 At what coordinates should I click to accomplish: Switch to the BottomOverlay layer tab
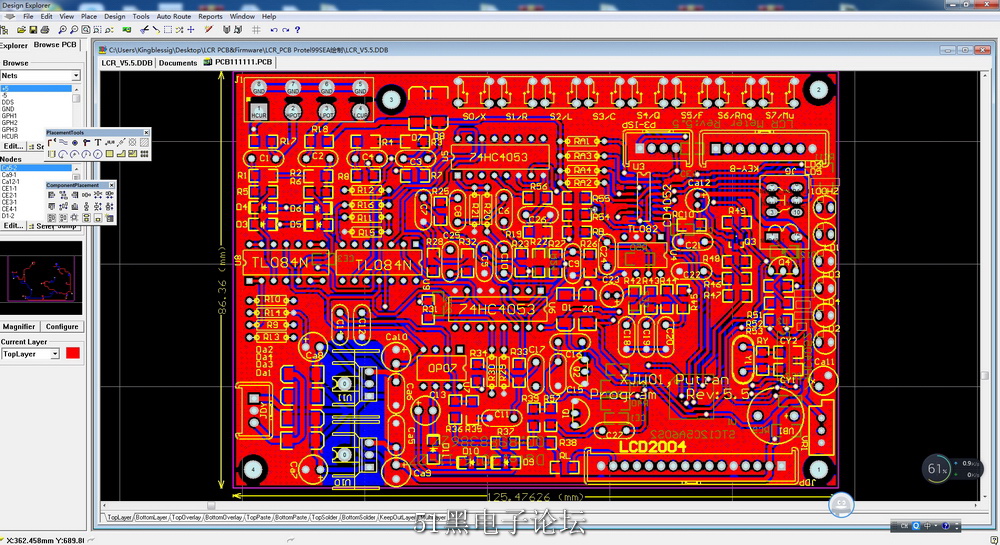(x=224, y=518)
